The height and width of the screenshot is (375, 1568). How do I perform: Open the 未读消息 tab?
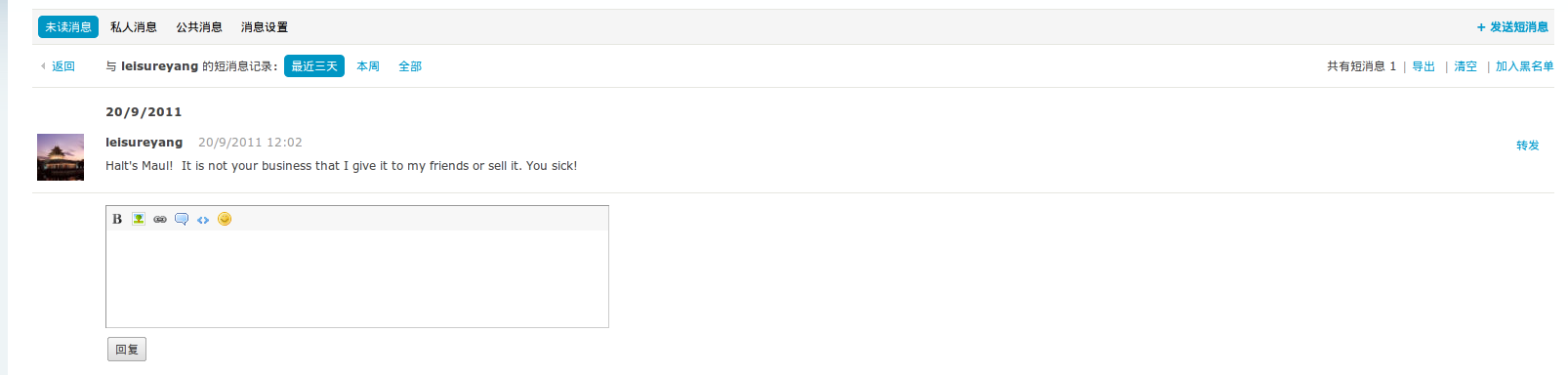(68, 27)
